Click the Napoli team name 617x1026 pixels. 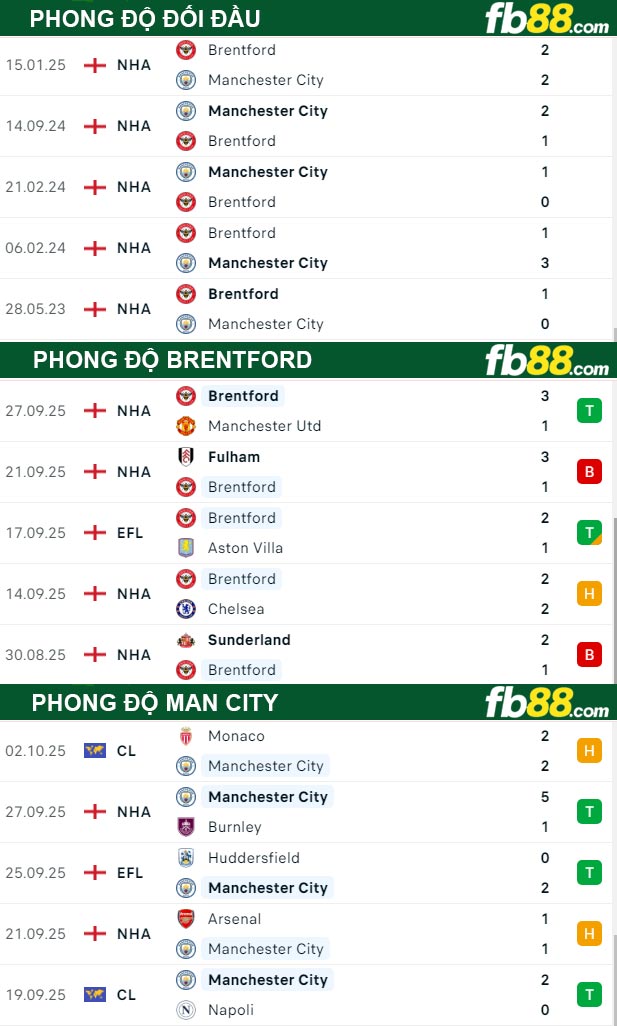point(231,1010)
